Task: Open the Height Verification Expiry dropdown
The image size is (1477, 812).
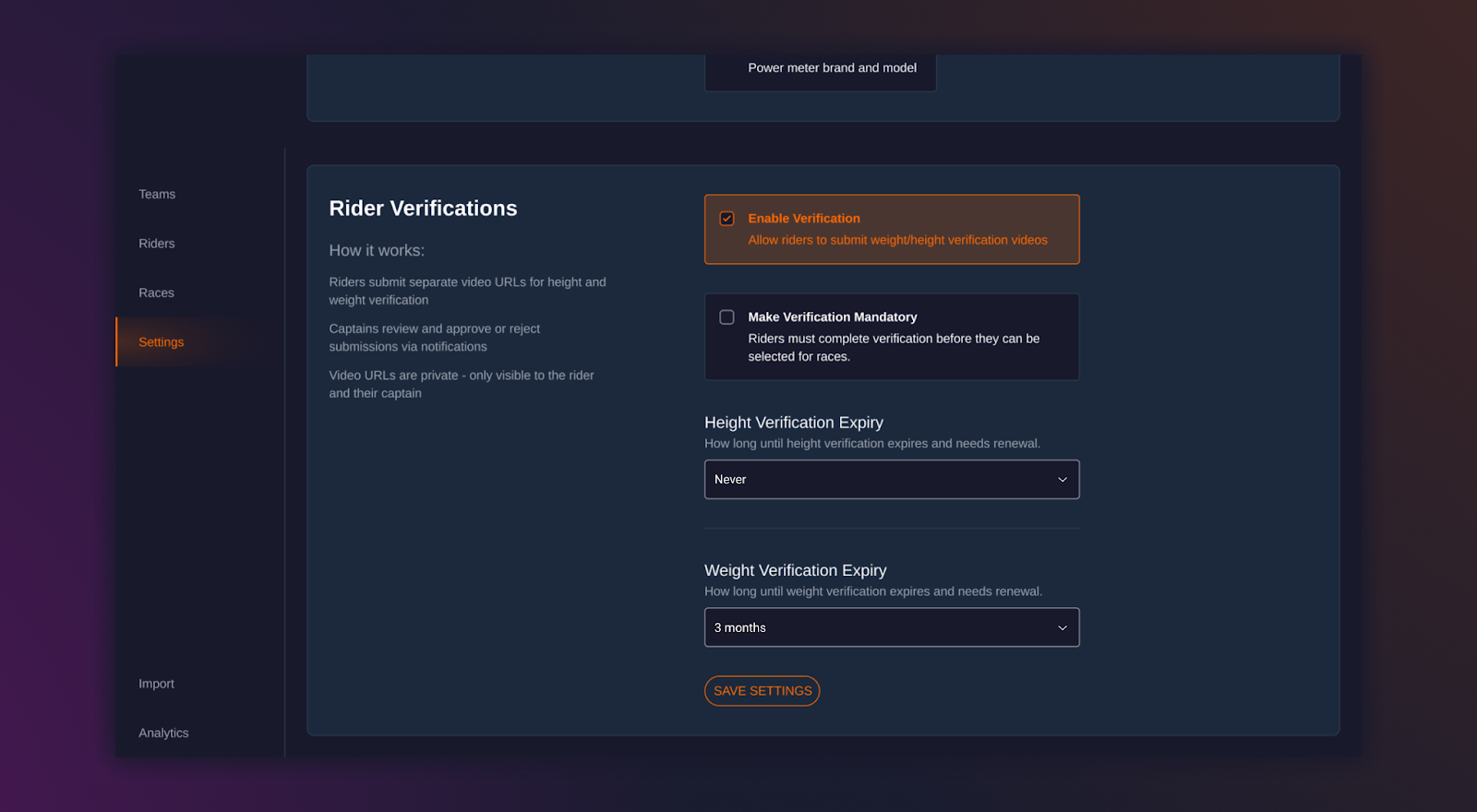Action: coord(891,480)
